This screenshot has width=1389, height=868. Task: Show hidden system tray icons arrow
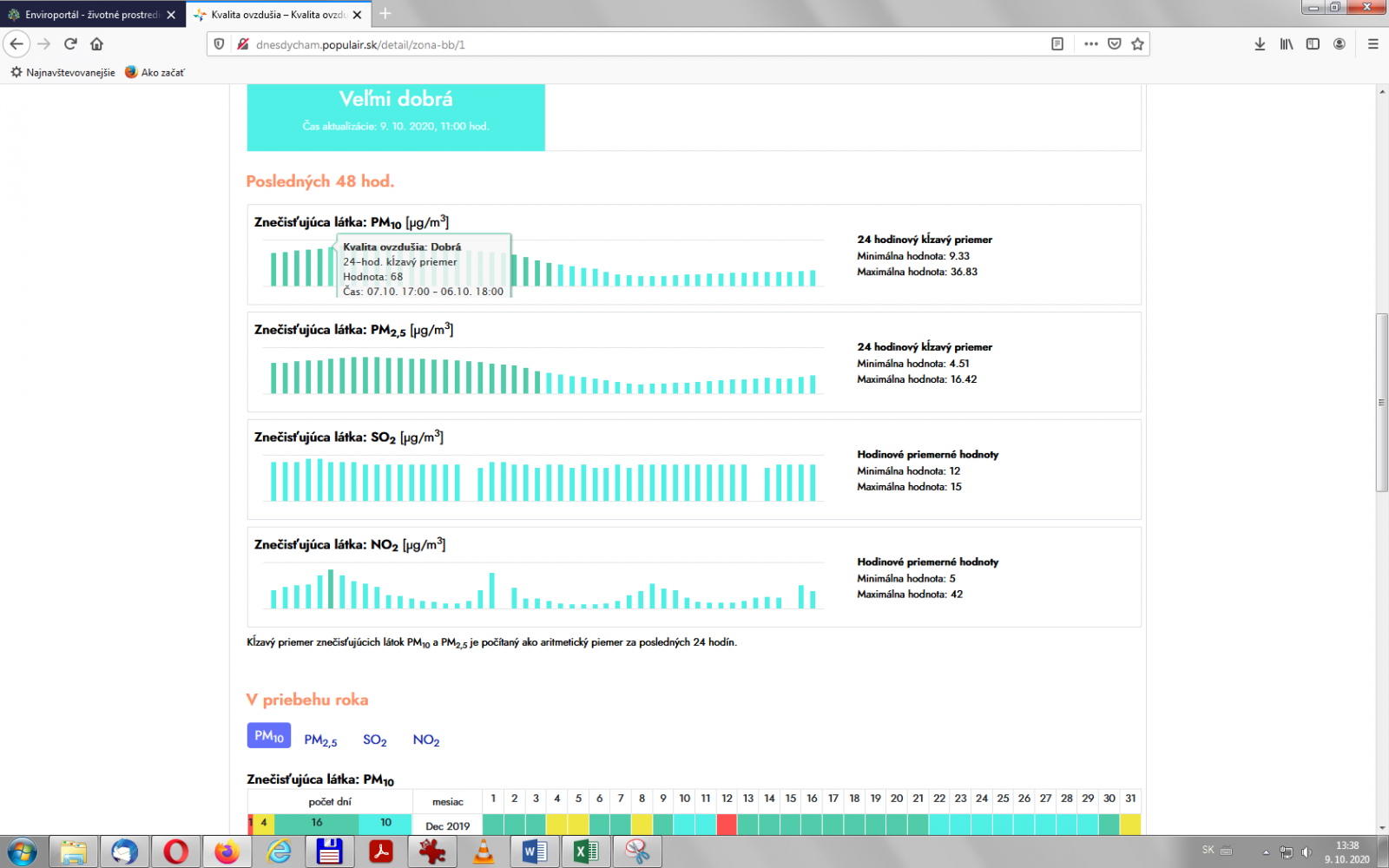coord(1266,852)
